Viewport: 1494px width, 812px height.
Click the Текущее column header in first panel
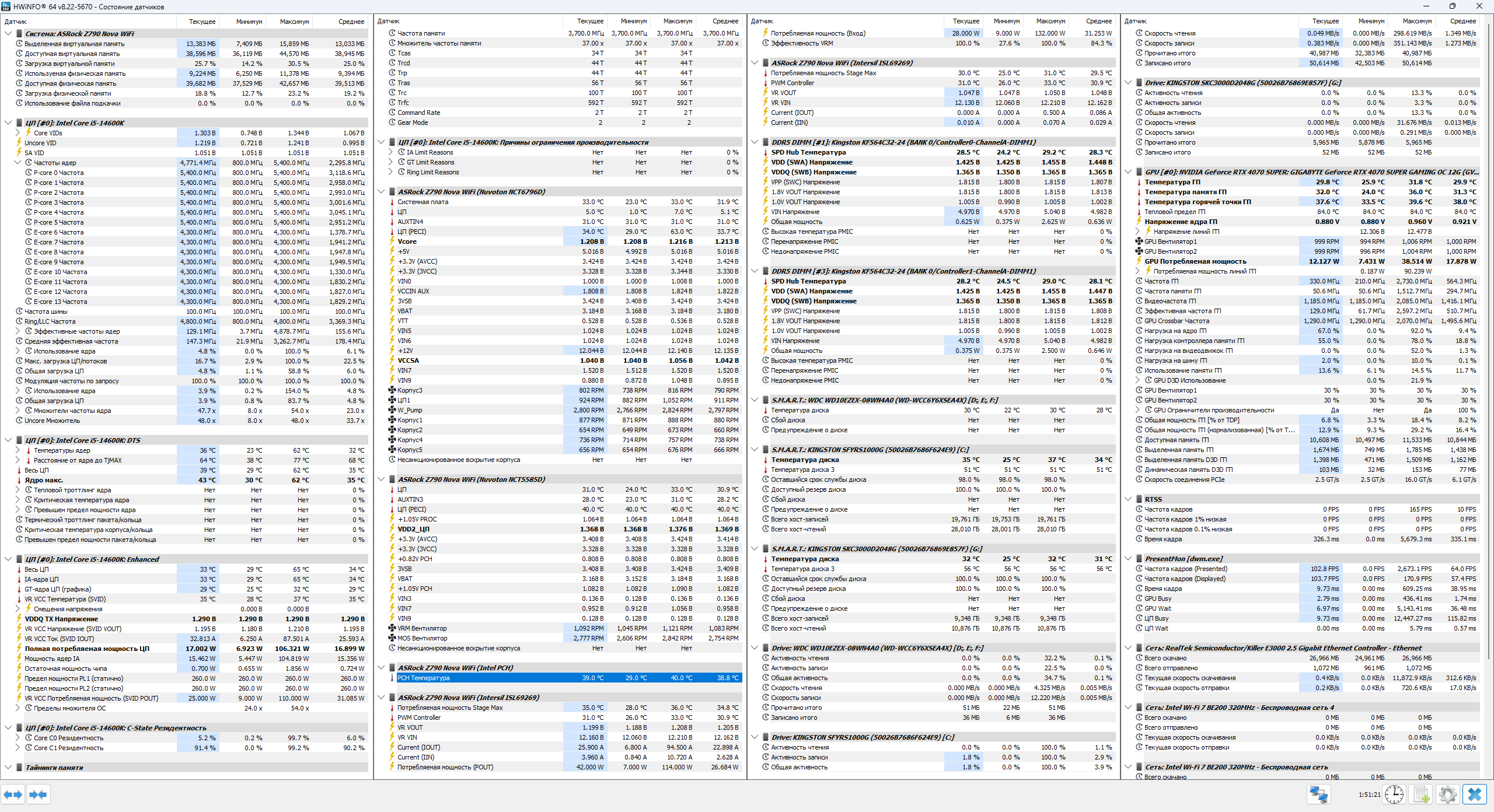pyautogui.click(x=202, y=22)
